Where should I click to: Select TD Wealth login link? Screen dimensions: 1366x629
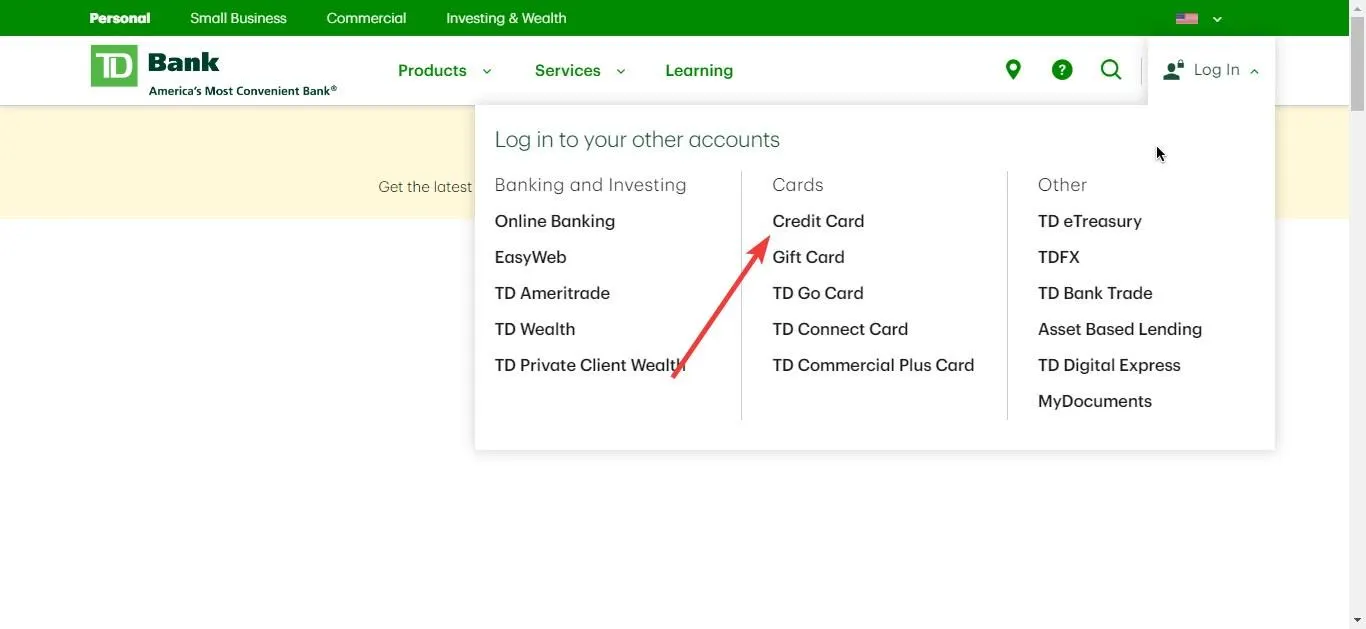pyautogui.click(x=535, y=329)
